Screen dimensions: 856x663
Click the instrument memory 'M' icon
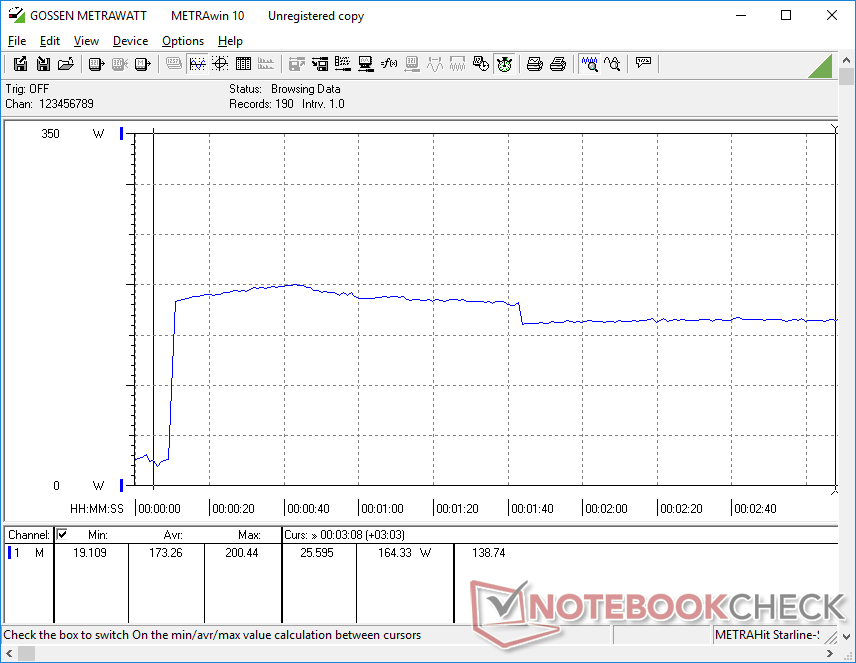tap(142, 64)
